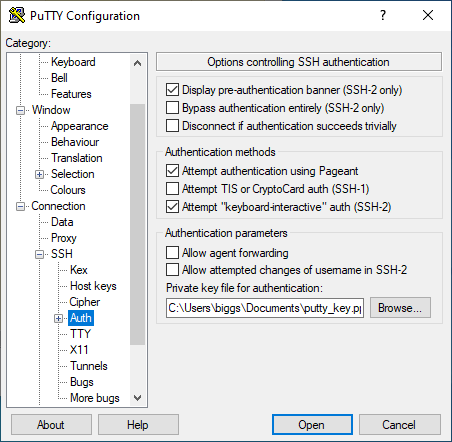
Task: Open Cipher settings in tree
Action: click(85, 302)
